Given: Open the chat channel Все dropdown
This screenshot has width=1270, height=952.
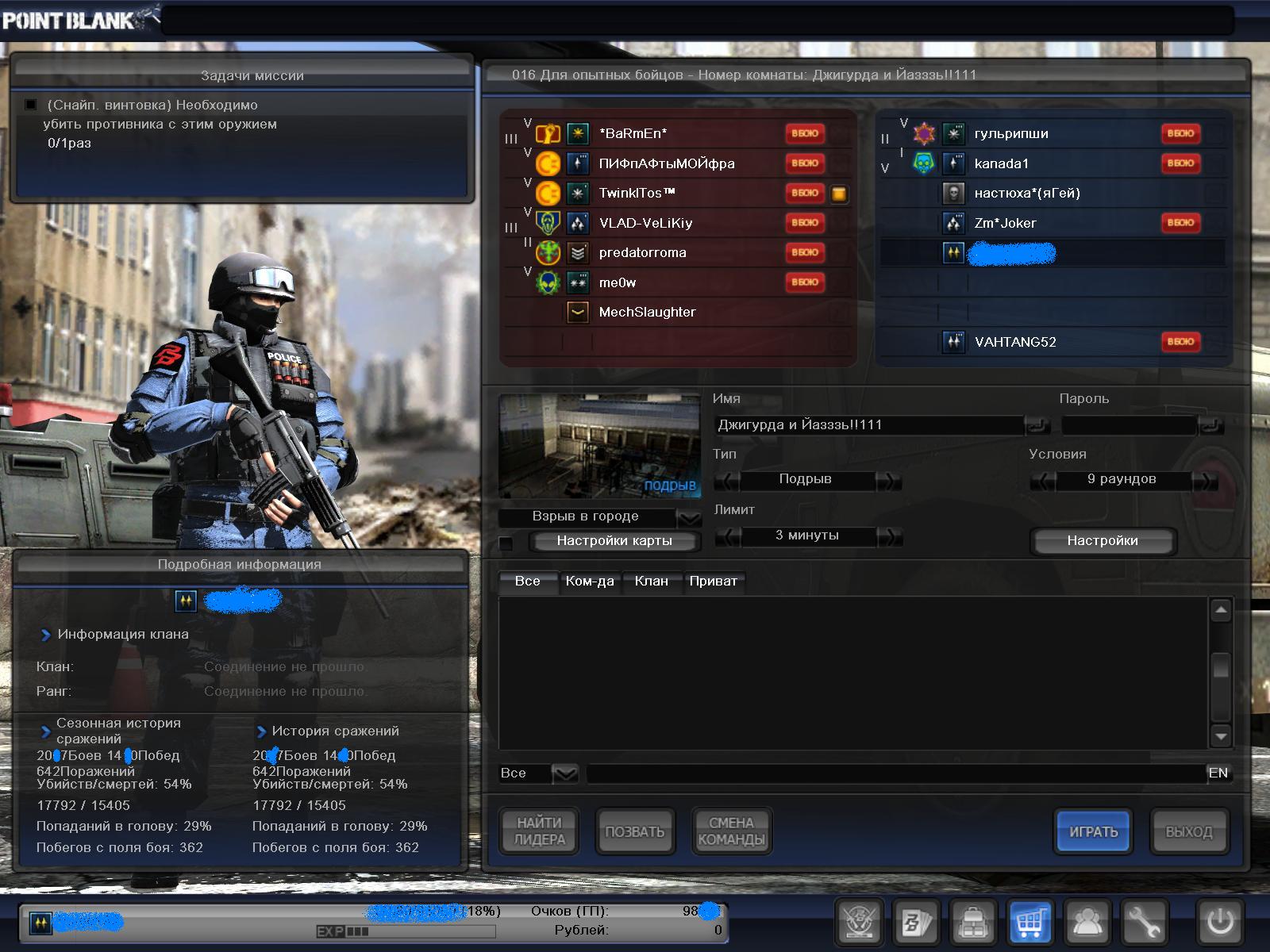Looking at the screenshot, I should pyautogui.click(x=564, y=773).
